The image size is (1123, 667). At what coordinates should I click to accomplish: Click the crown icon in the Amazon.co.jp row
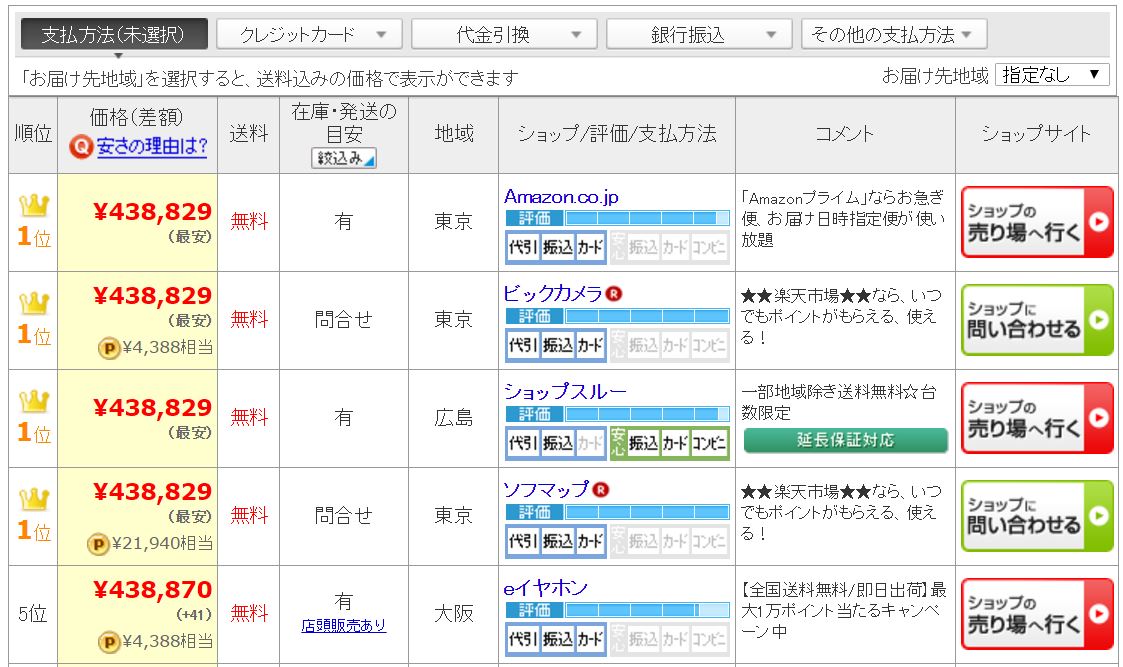33,207
